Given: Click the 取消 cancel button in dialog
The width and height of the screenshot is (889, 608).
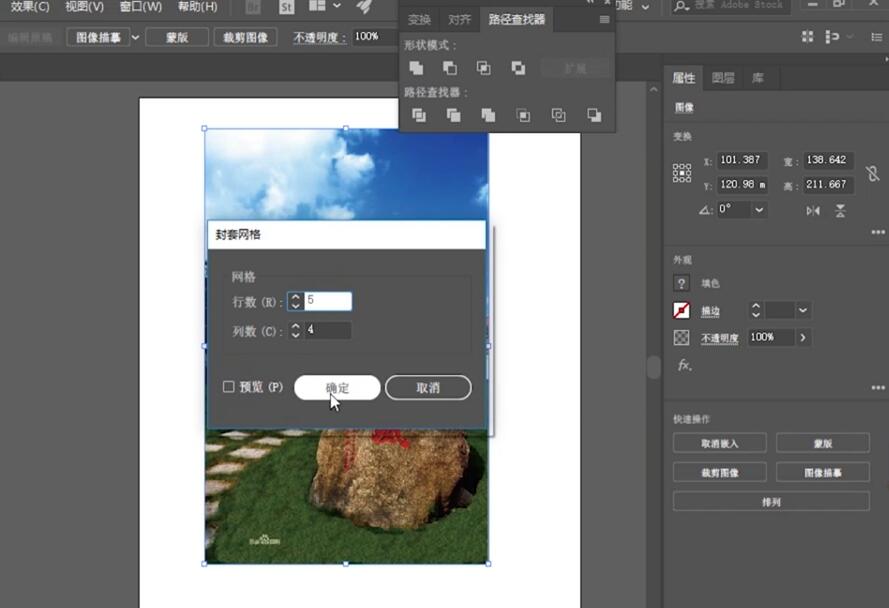Looking at the screenshot, I should [428, 388].
